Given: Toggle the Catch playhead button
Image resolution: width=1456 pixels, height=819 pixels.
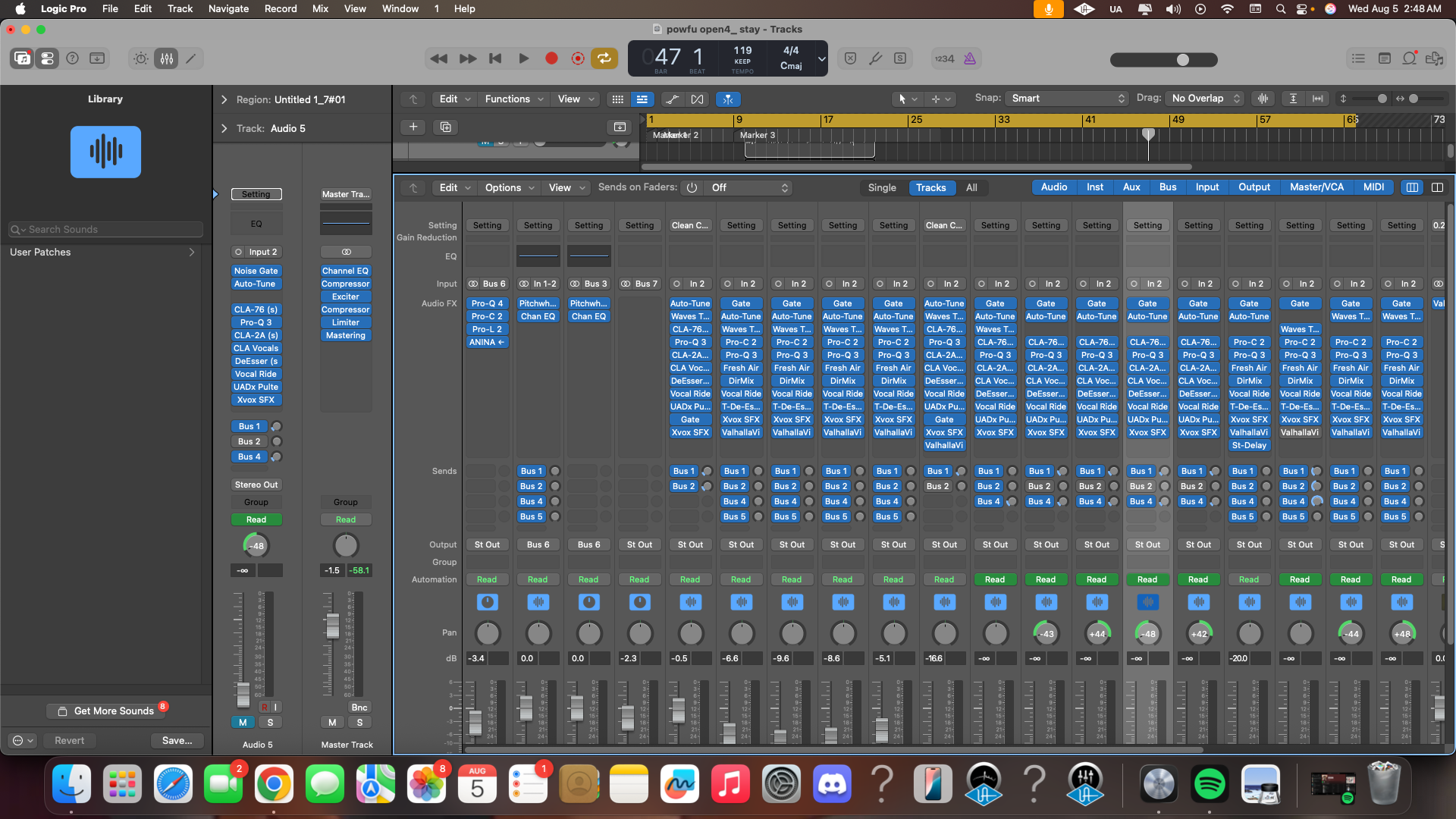Looking at the screenshot, I should 728,99.
